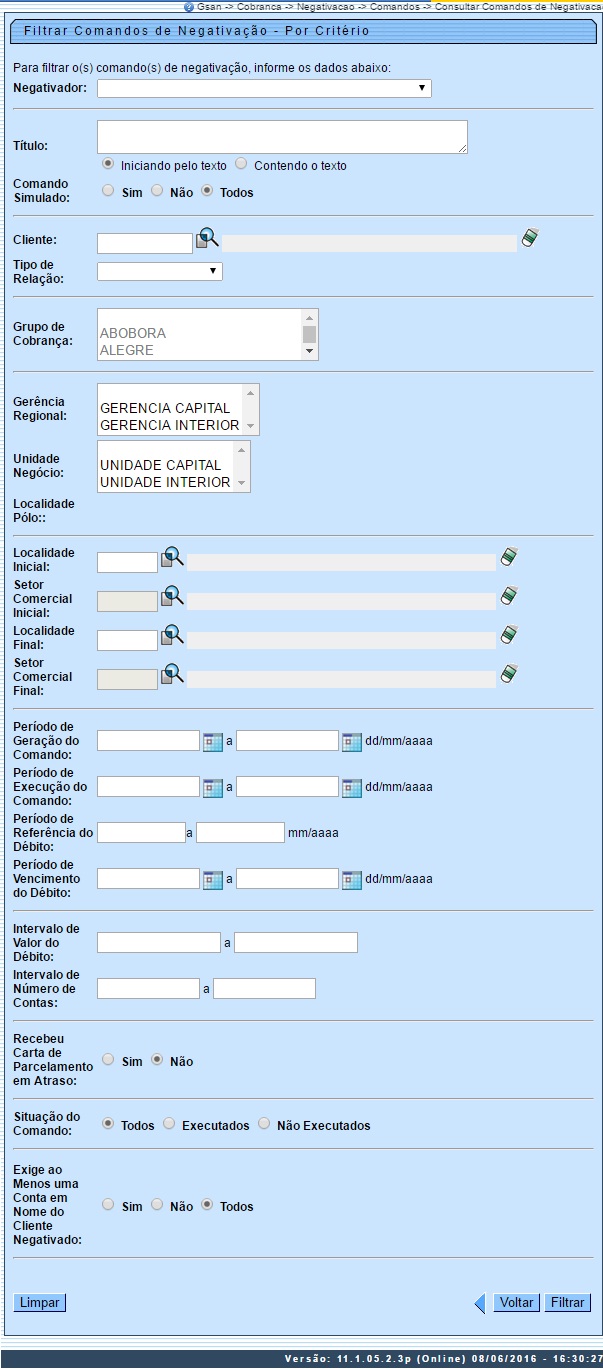Select GERENCIA CAPITAL in Gerência Regional list
The height and width of the screenshot is (1369, 603).
[165, 408]
